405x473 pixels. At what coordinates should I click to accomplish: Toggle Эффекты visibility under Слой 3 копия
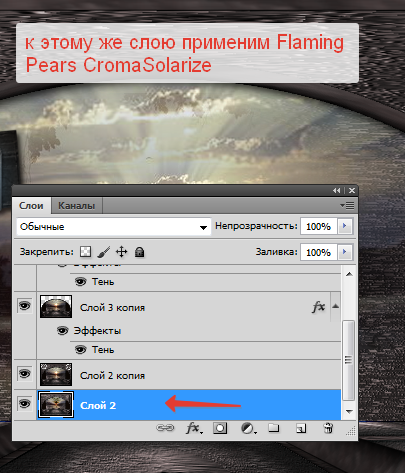tap(63, 331)
